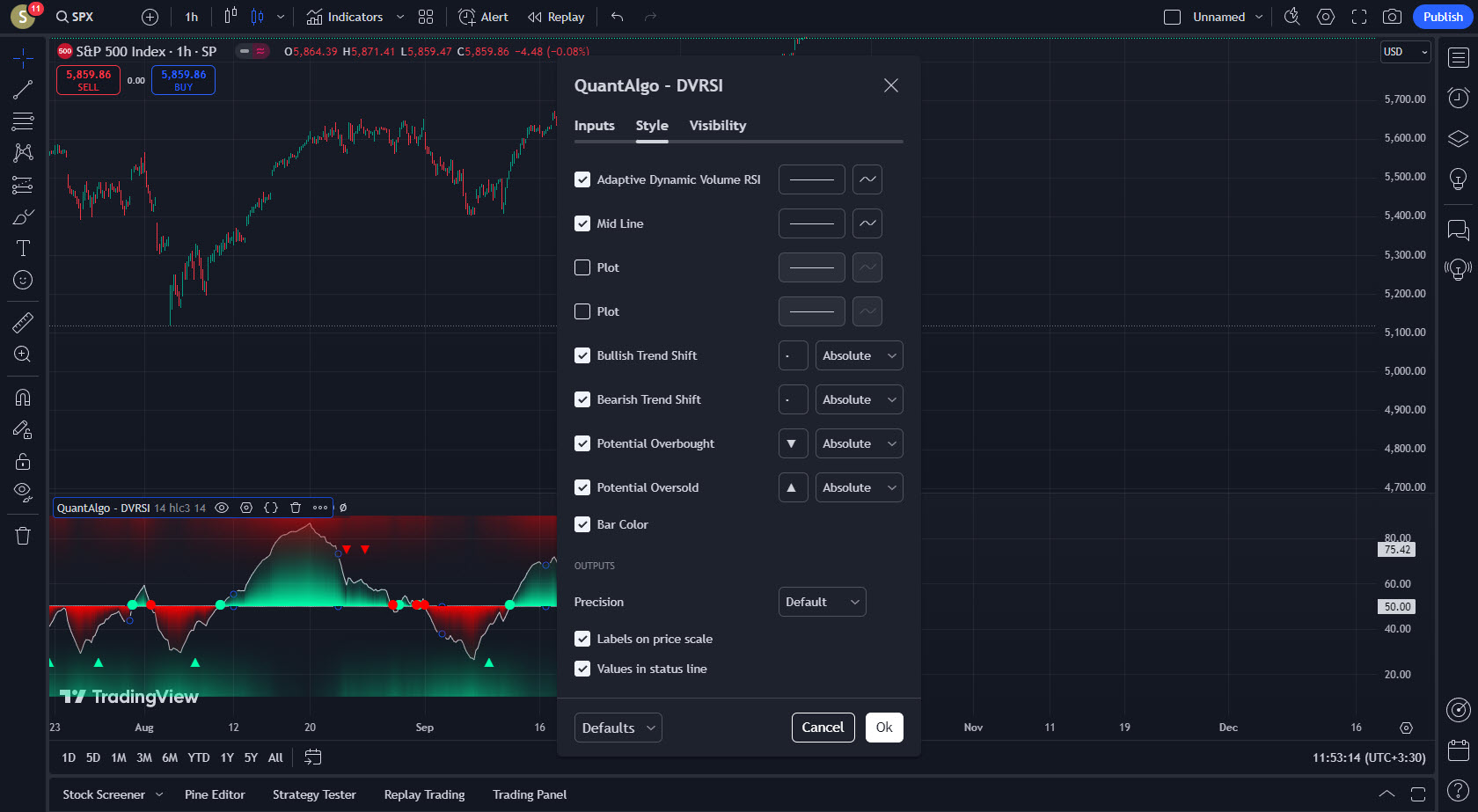Select the Measure ruler tool
The image size is (1478, 812).
coord(23,323)
